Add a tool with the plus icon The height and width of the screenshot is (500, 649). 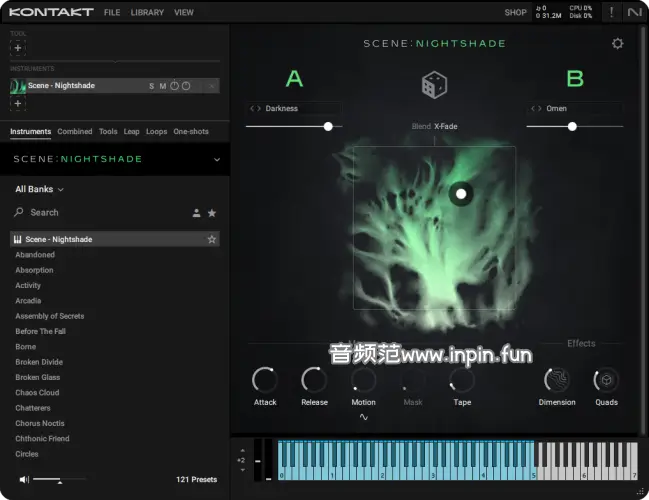click(x=18, y=48)
